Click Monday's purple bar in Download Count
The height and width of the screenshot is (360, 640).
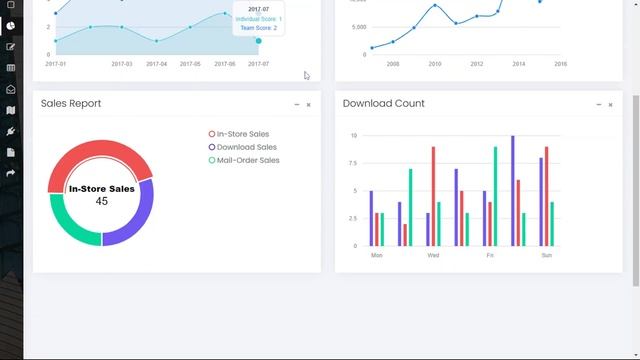click(x=371, y=218)
